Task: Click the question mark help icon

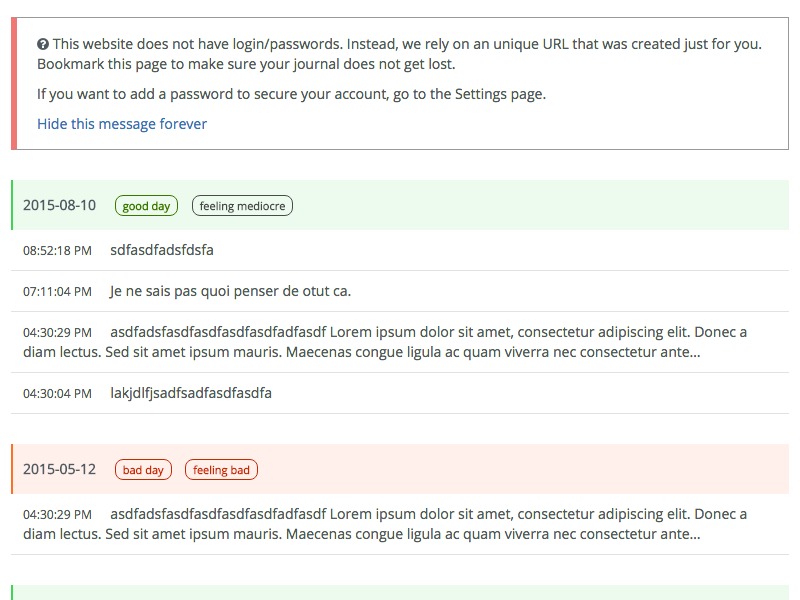Action: tap(43, 44)
